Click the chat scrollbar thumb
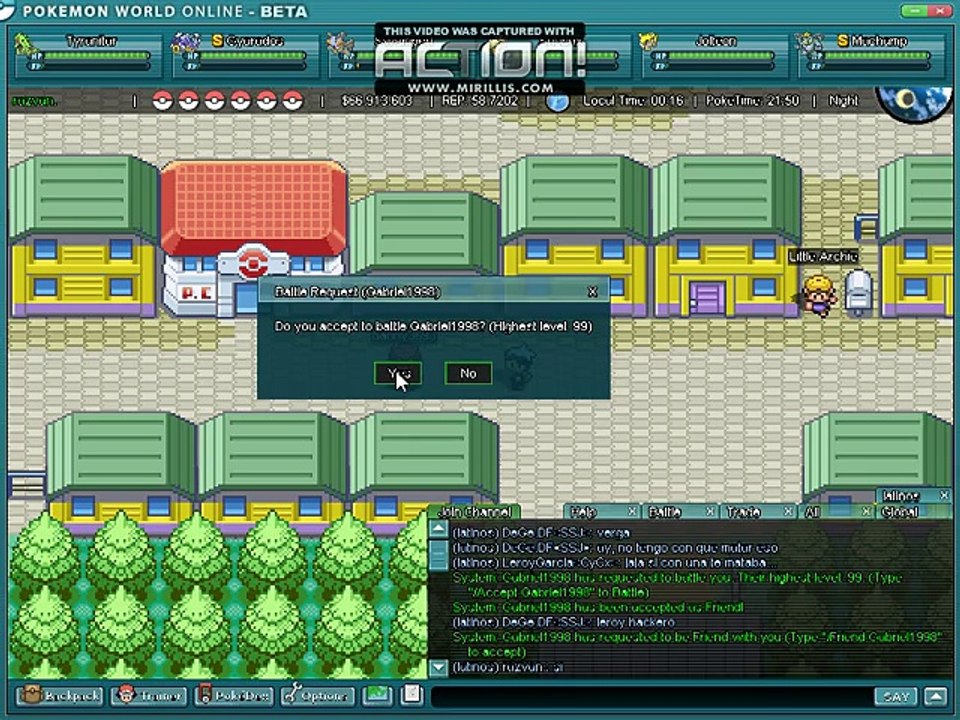The image size is (960, 720). [439, 555]
